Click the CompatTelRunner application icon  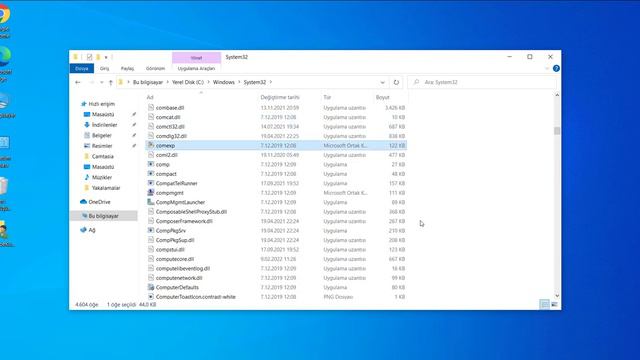151,183
